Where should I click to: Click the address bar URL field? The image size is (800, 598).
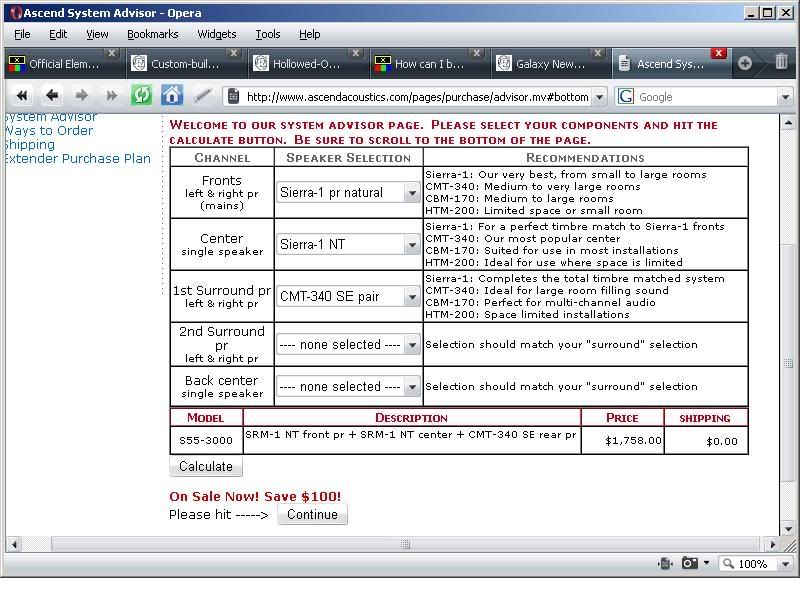(417, 96)
